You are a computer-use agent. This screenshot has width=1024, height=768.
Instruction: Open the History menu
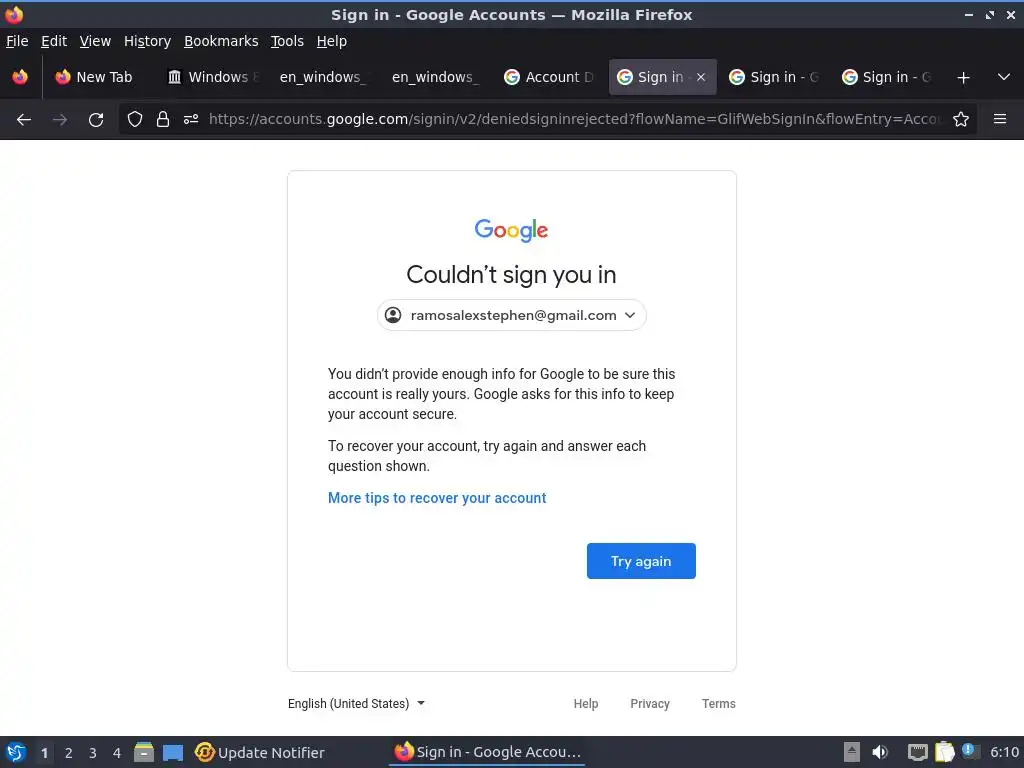147,41
